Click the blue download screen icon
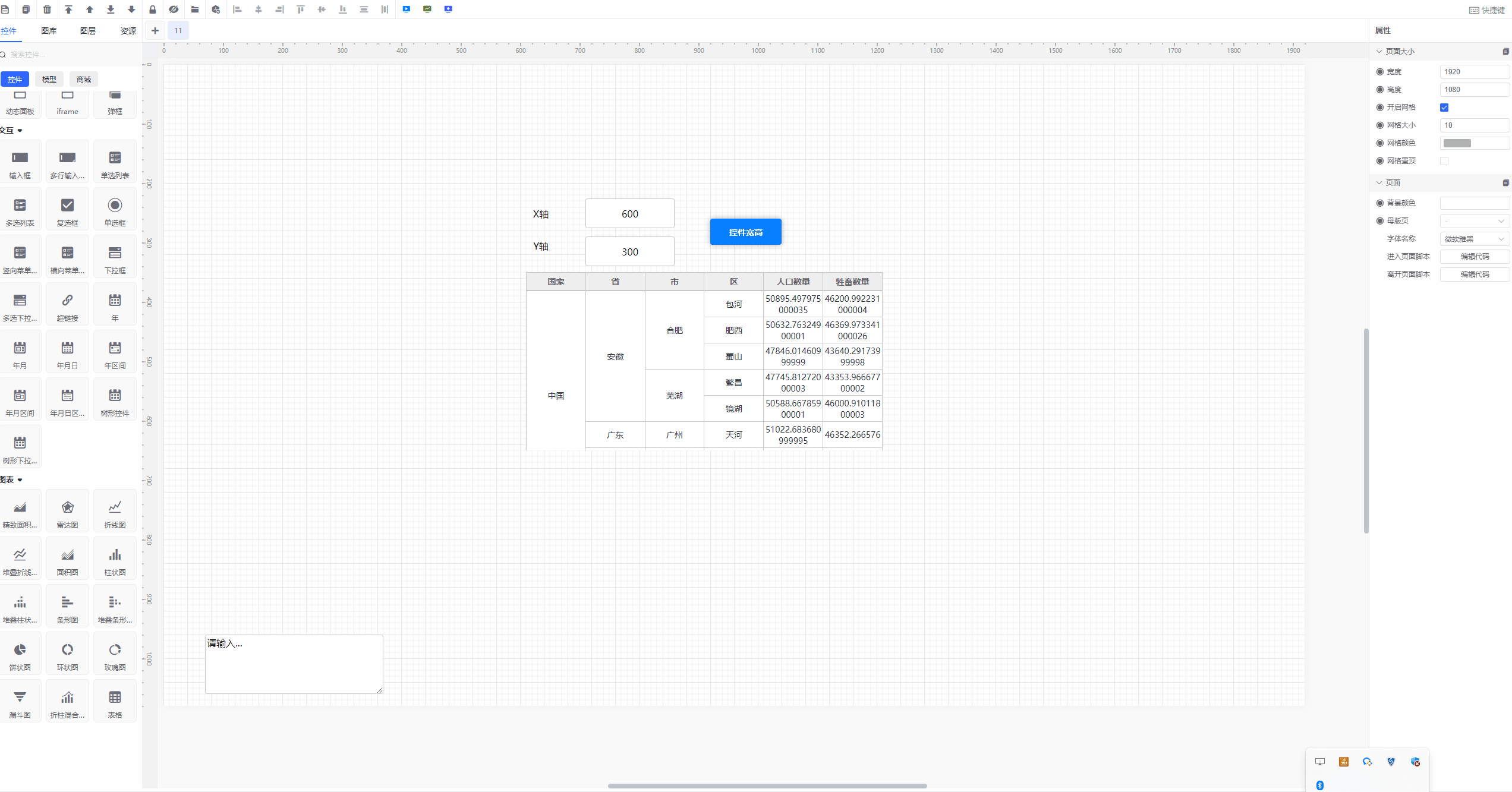The image size is (1512, 792). click(x=448, y=9)
